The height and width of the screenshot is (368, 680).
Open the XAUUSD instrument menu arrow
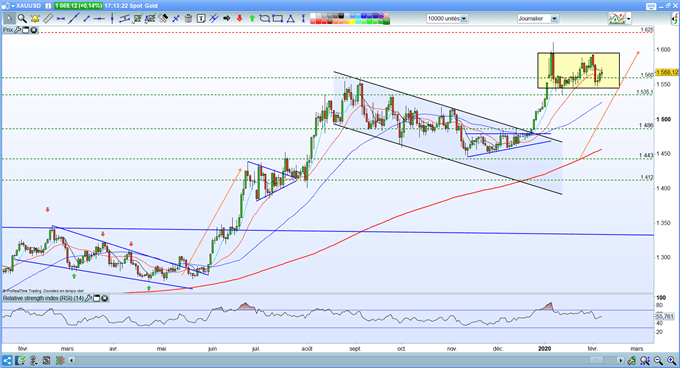[13, 6]
